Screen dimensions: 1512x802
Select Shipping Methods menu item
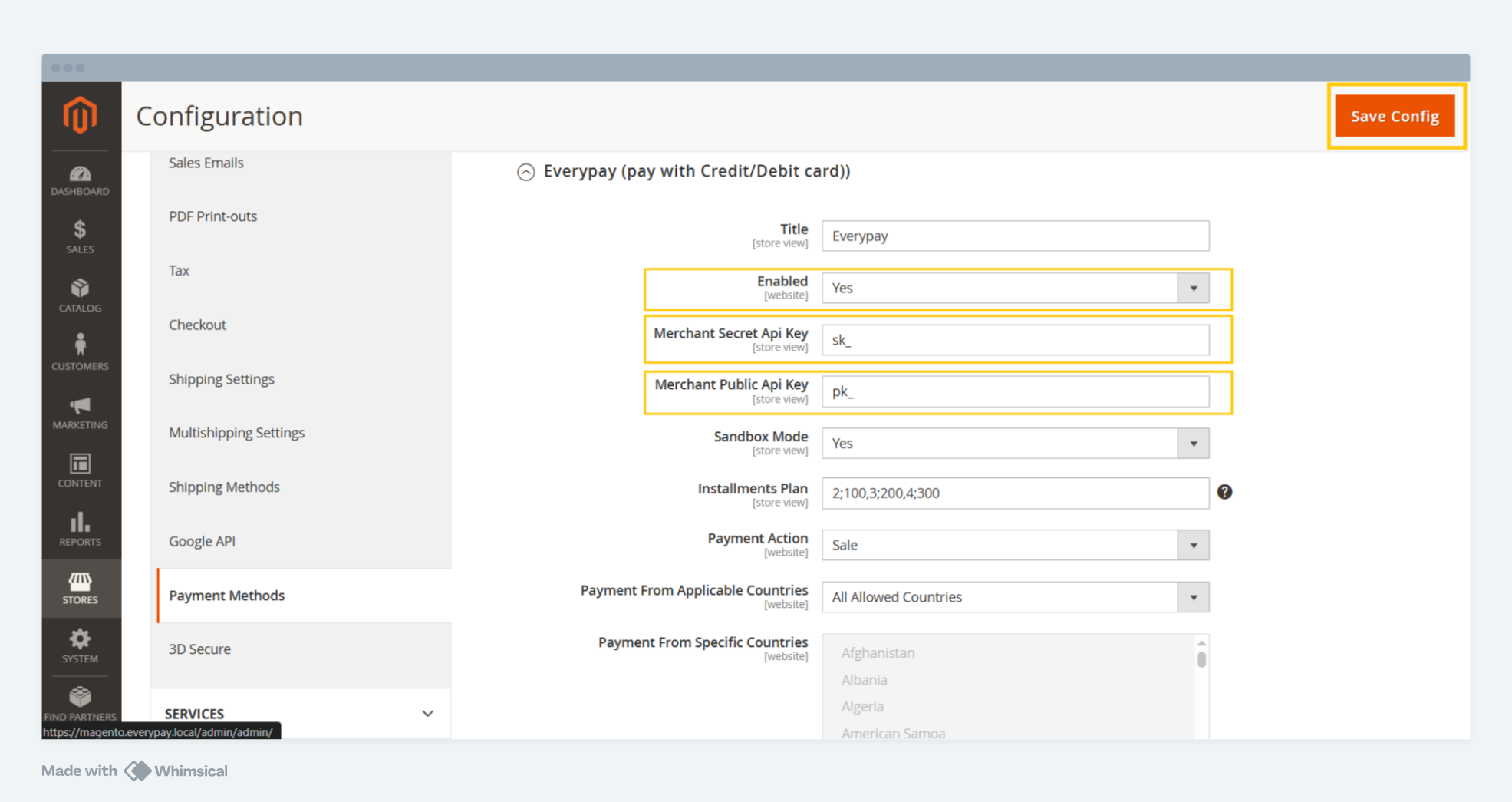224,487
